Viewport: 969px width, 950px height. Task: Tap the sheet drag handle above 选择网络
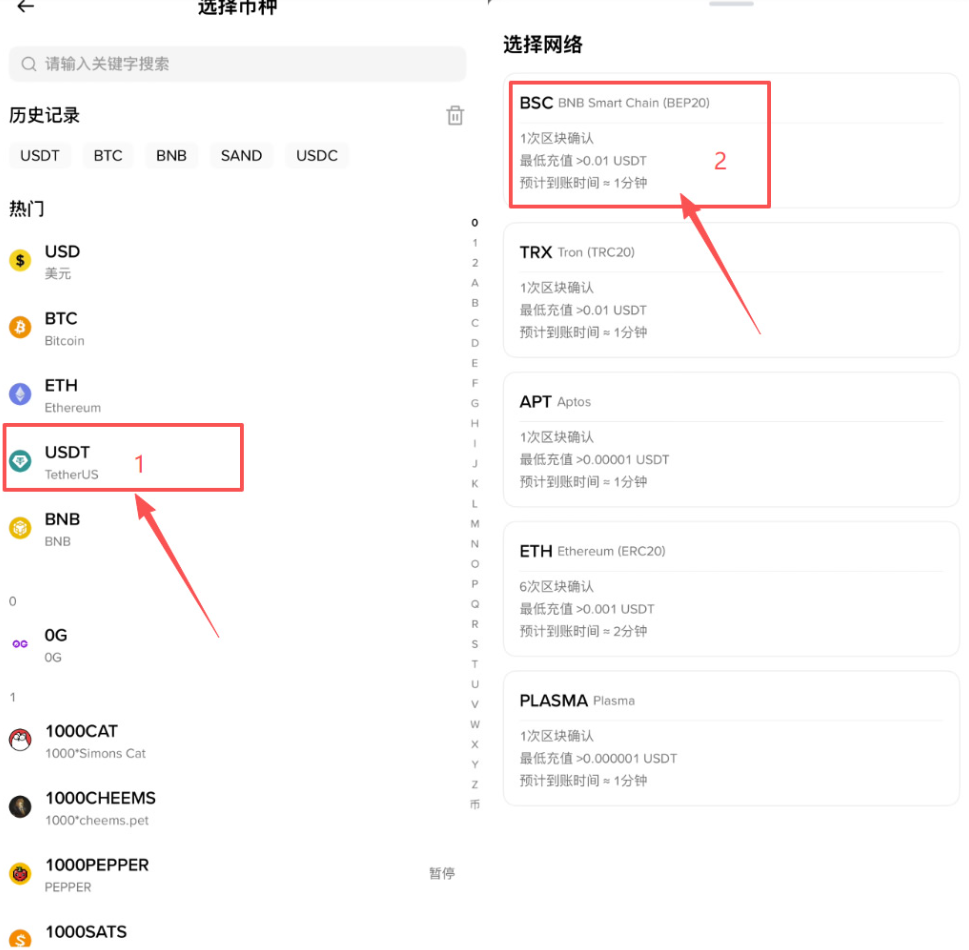731,4
